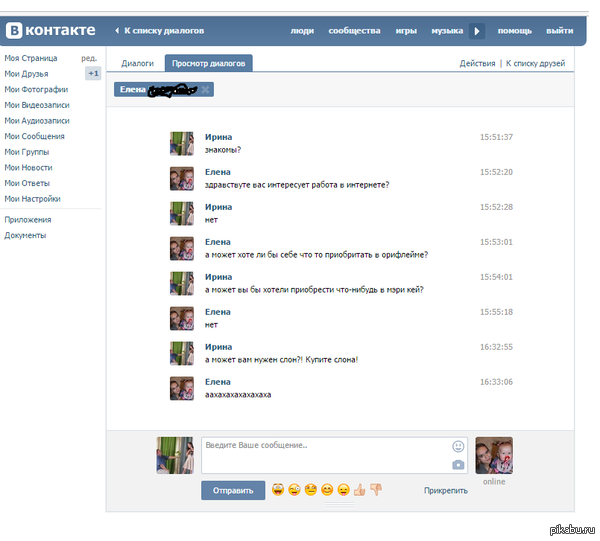Click Прикрепить to attach a file
600x541 pixels.
pyautogui.click(x=445, y=491)
